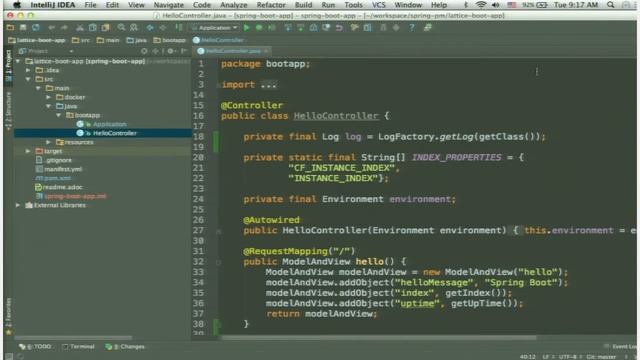Open the Analyze menu

click(233, 5)
